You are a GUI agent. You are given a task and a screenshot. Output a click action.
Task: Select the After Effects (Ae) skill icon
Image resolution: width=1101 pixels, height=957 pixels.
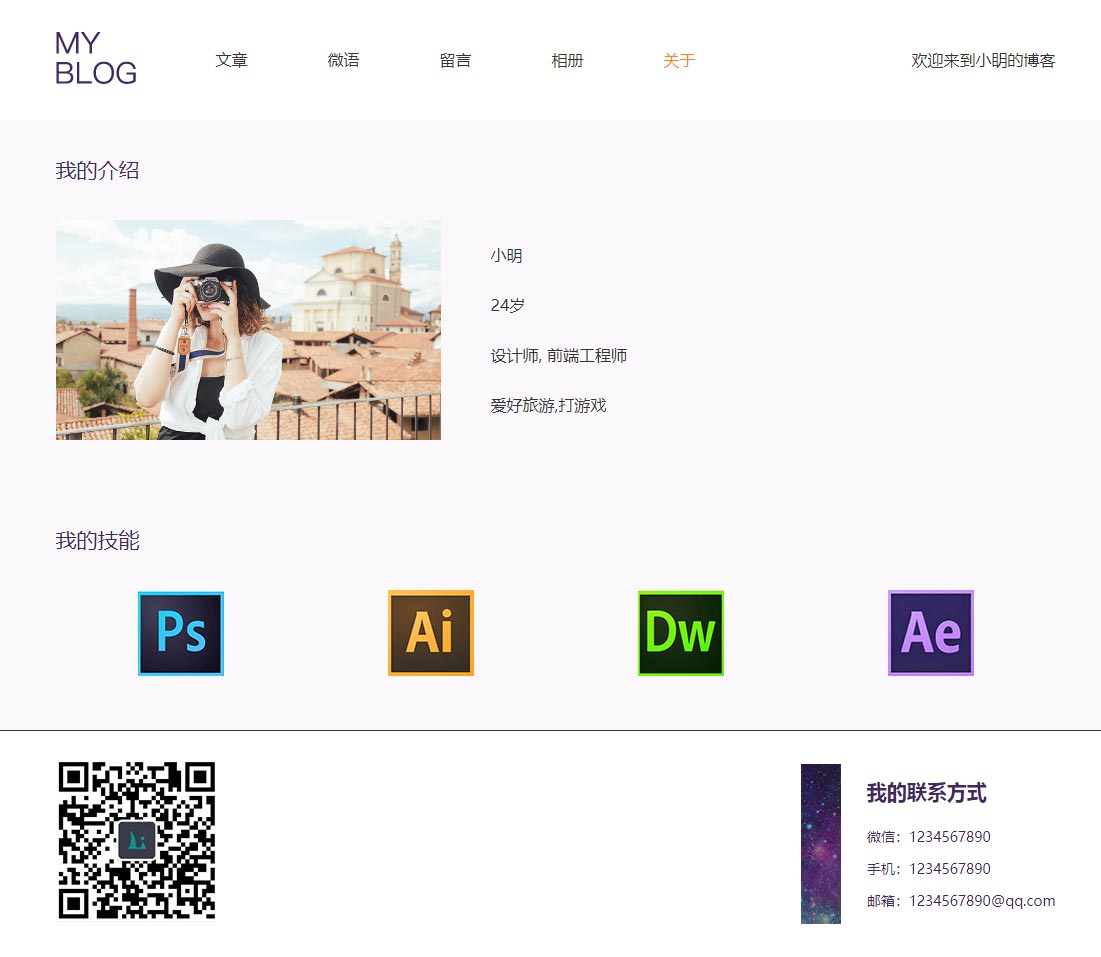[x=931, y=633]
